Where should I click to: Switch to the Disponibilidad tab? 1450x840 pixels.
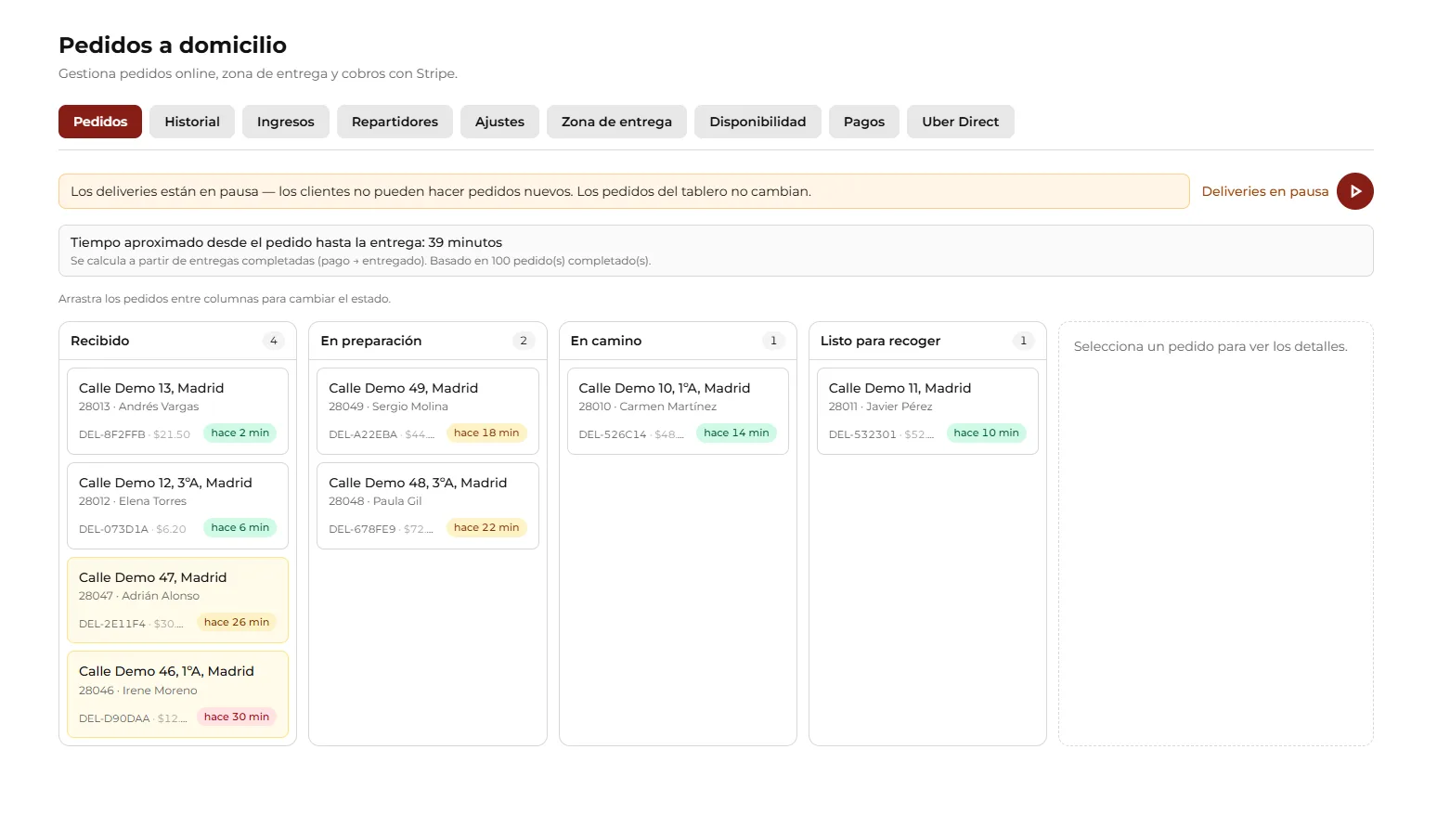click(x=757, y=122)
